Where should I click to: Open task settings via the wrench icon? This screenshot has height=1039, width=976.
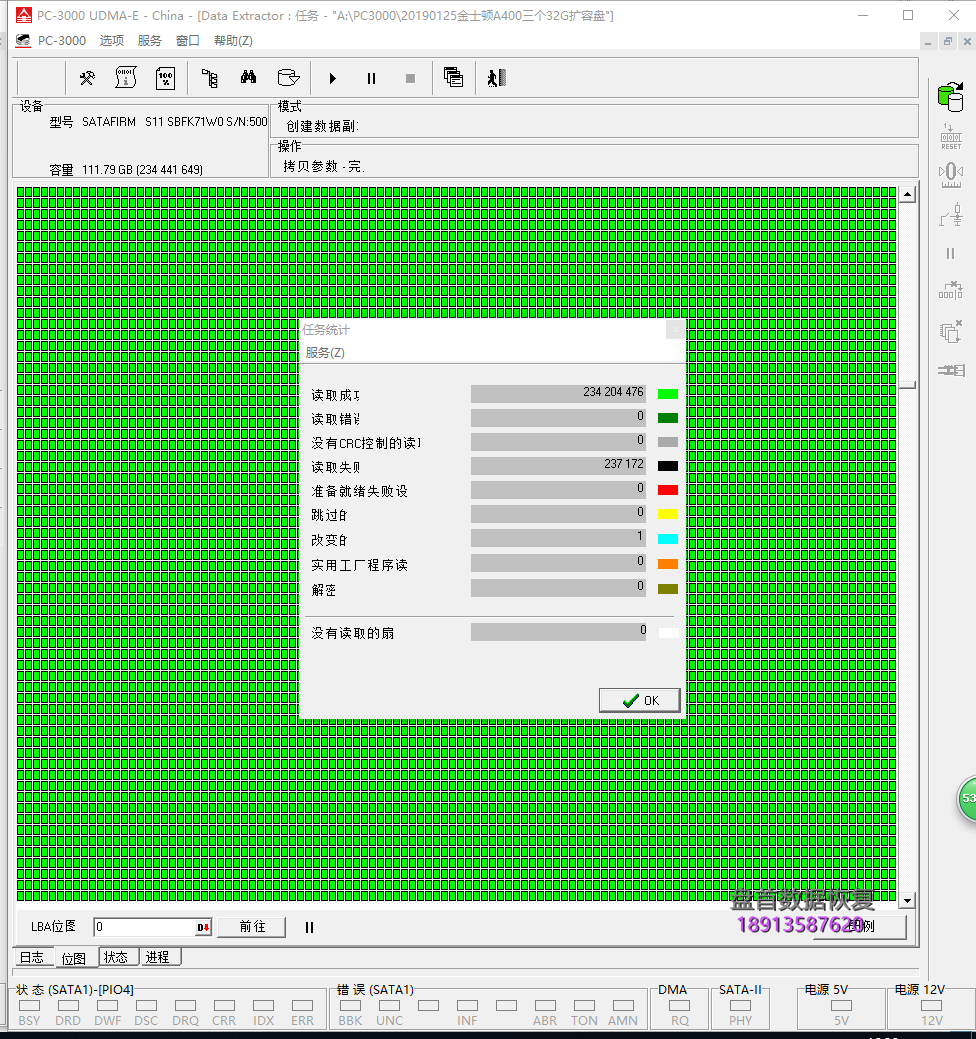[86, 77]
